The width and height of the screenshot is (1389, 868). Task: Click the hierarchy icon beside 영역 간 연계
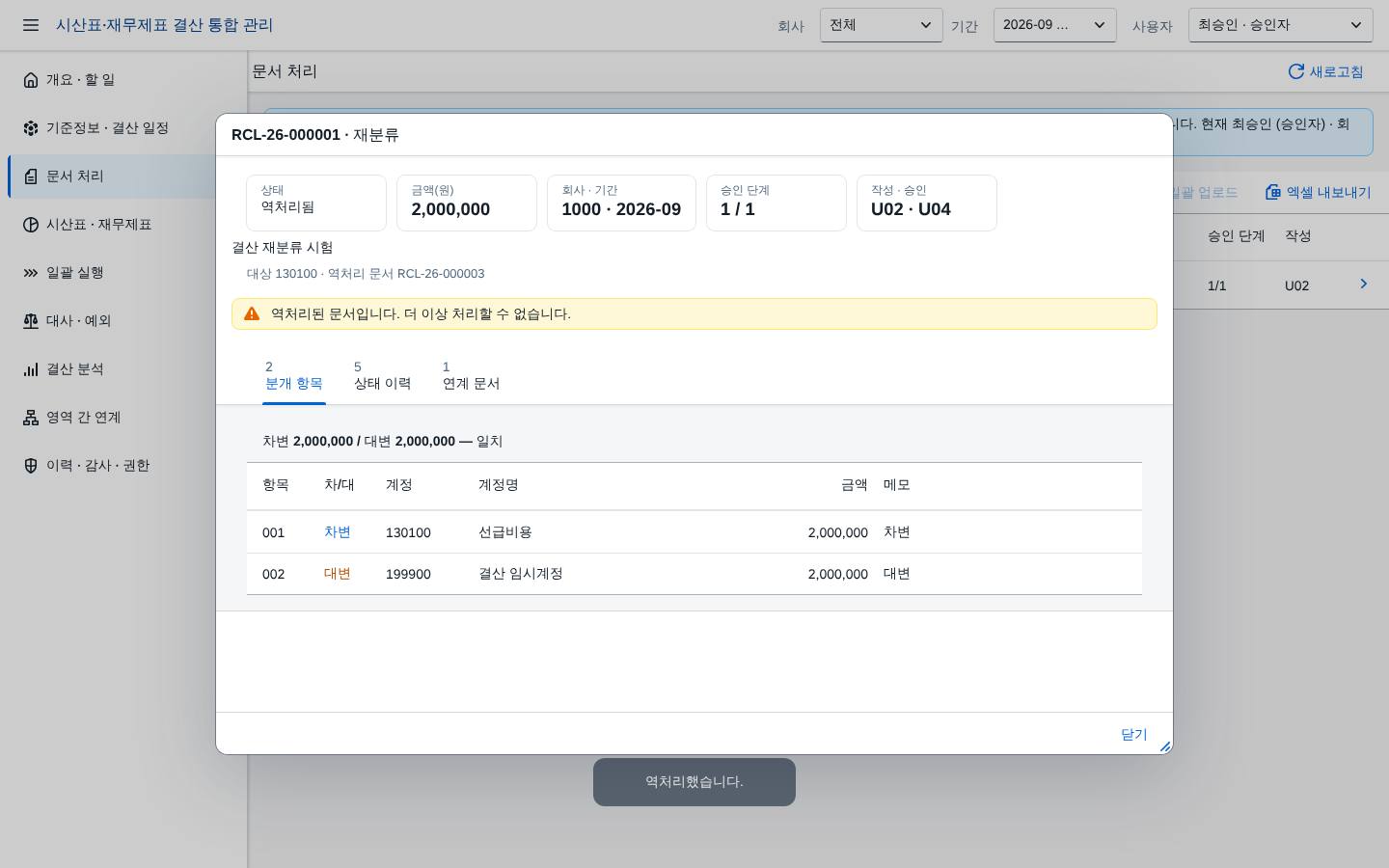pos(31,418)
